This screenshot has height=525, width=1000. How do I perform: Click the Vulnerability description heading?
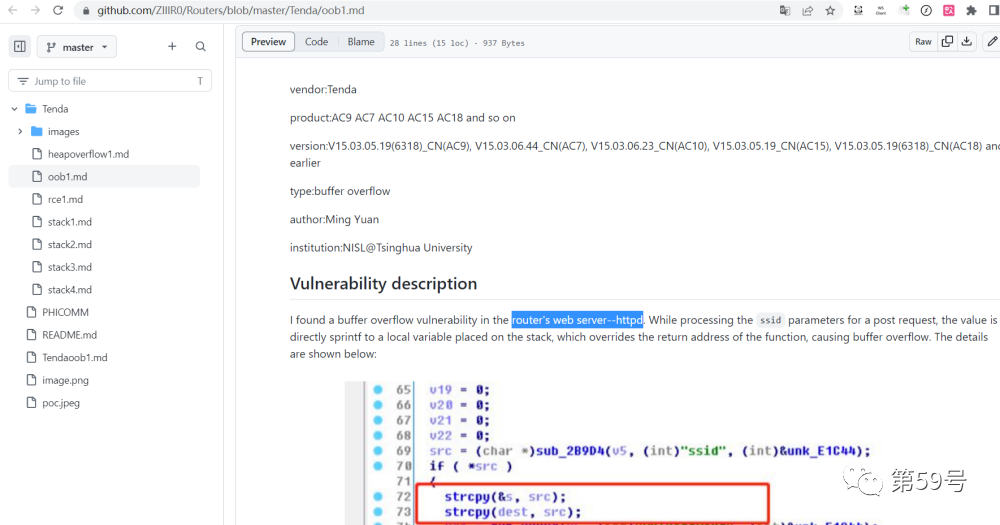[383, 284]
